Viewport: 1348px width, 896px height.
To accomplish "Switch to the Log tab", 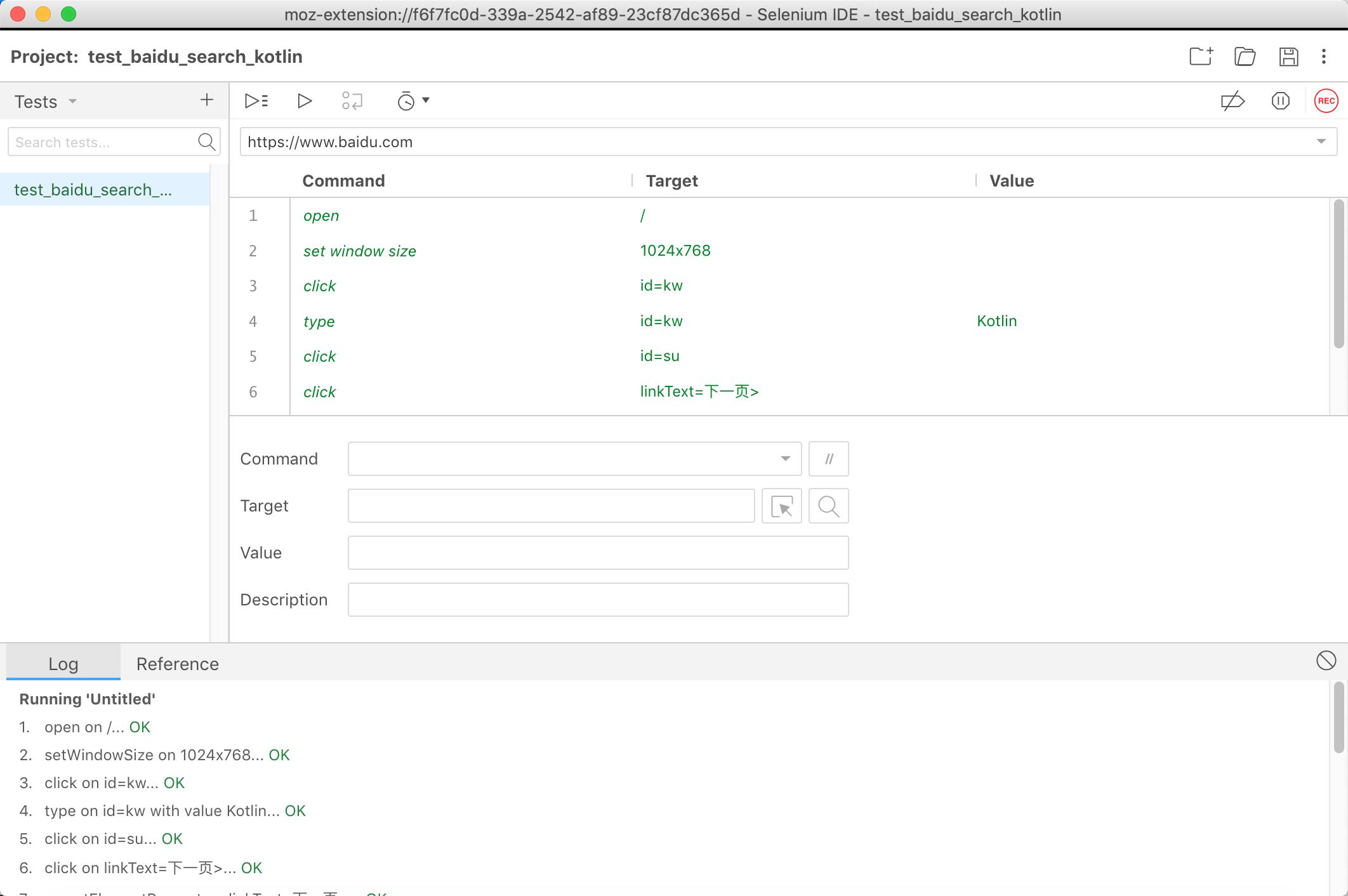I will 63,663.
